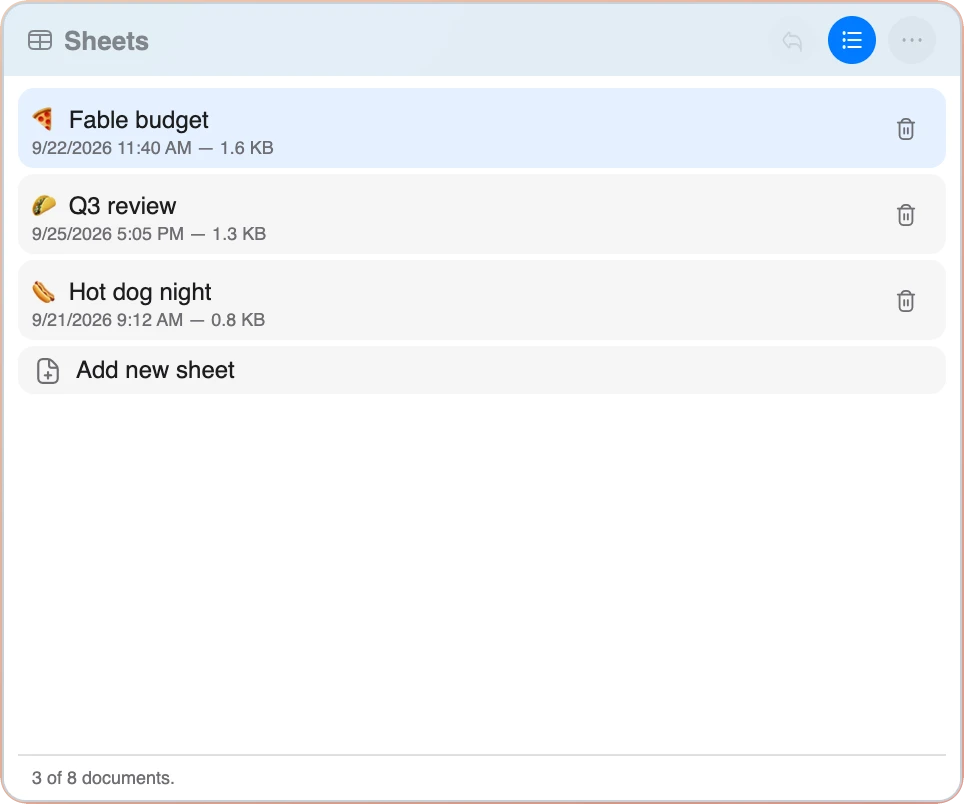Delete the Hot dog night sheet
The width and height of the screenshot is (964, 804).
click(x=906, y=301)
